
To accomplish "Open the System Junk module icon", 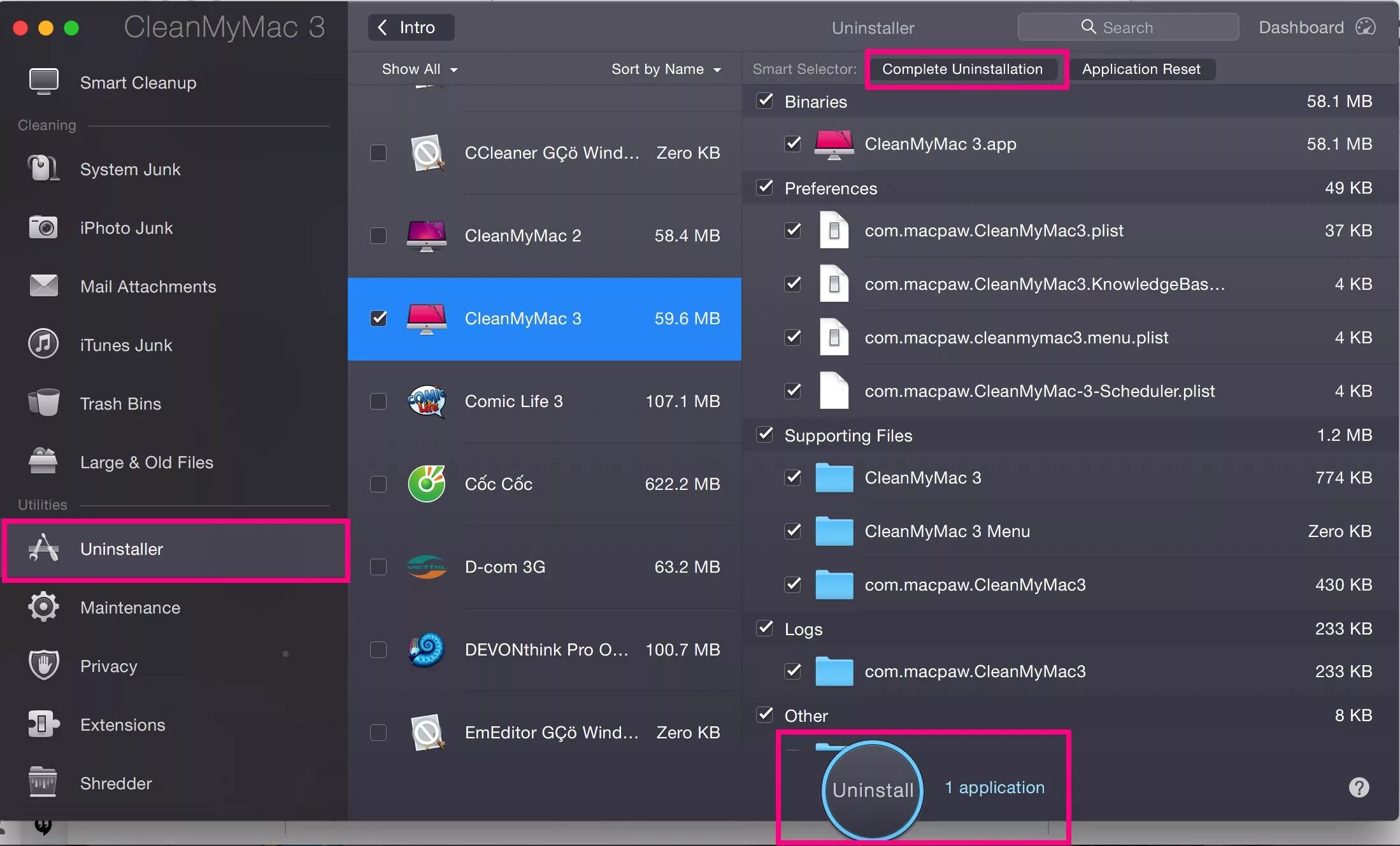I will click(x=43, y=169).
